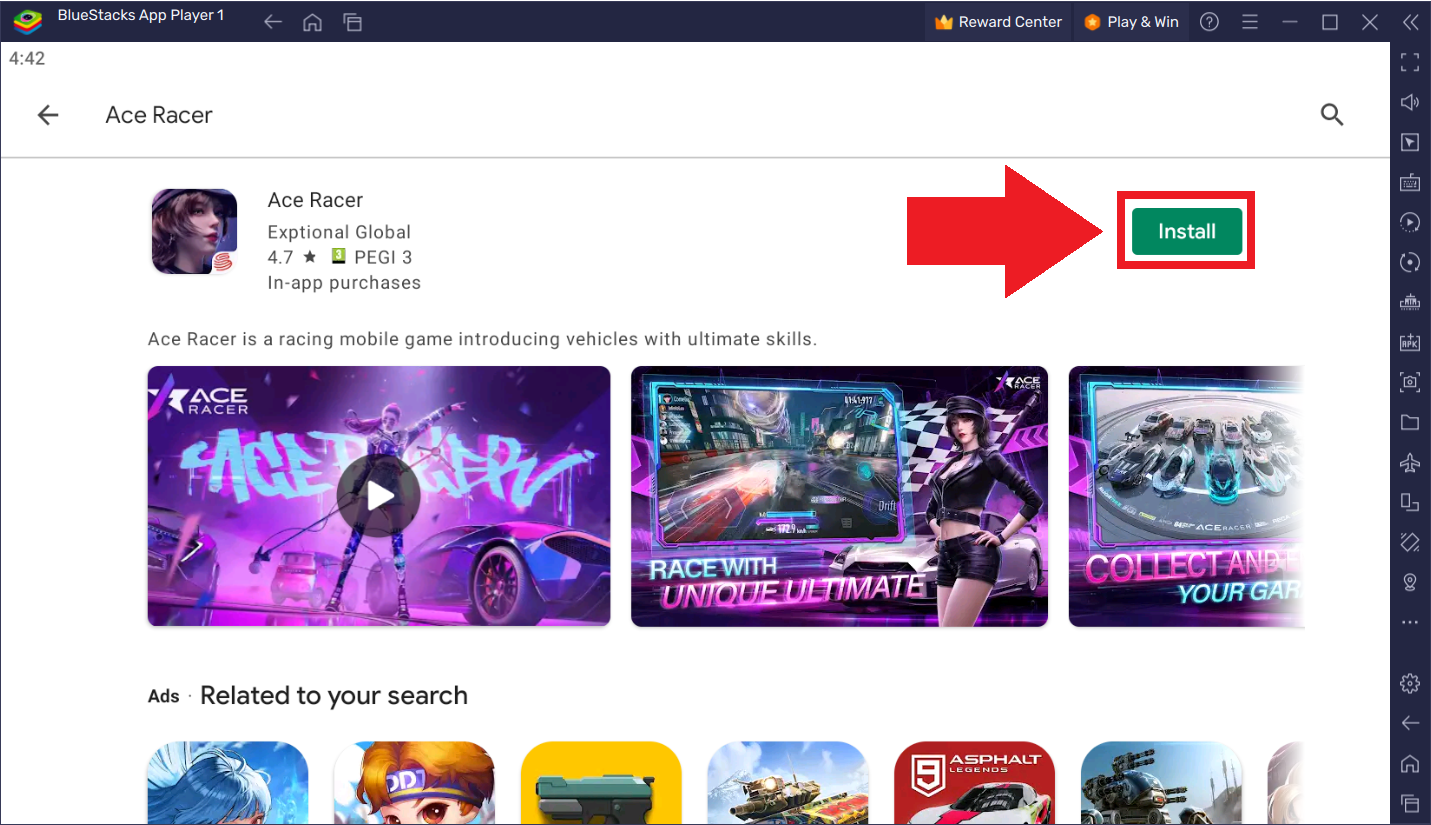Click the 4.7 star rating
The height and width of the screenshot is (825, 1431).
291,257
